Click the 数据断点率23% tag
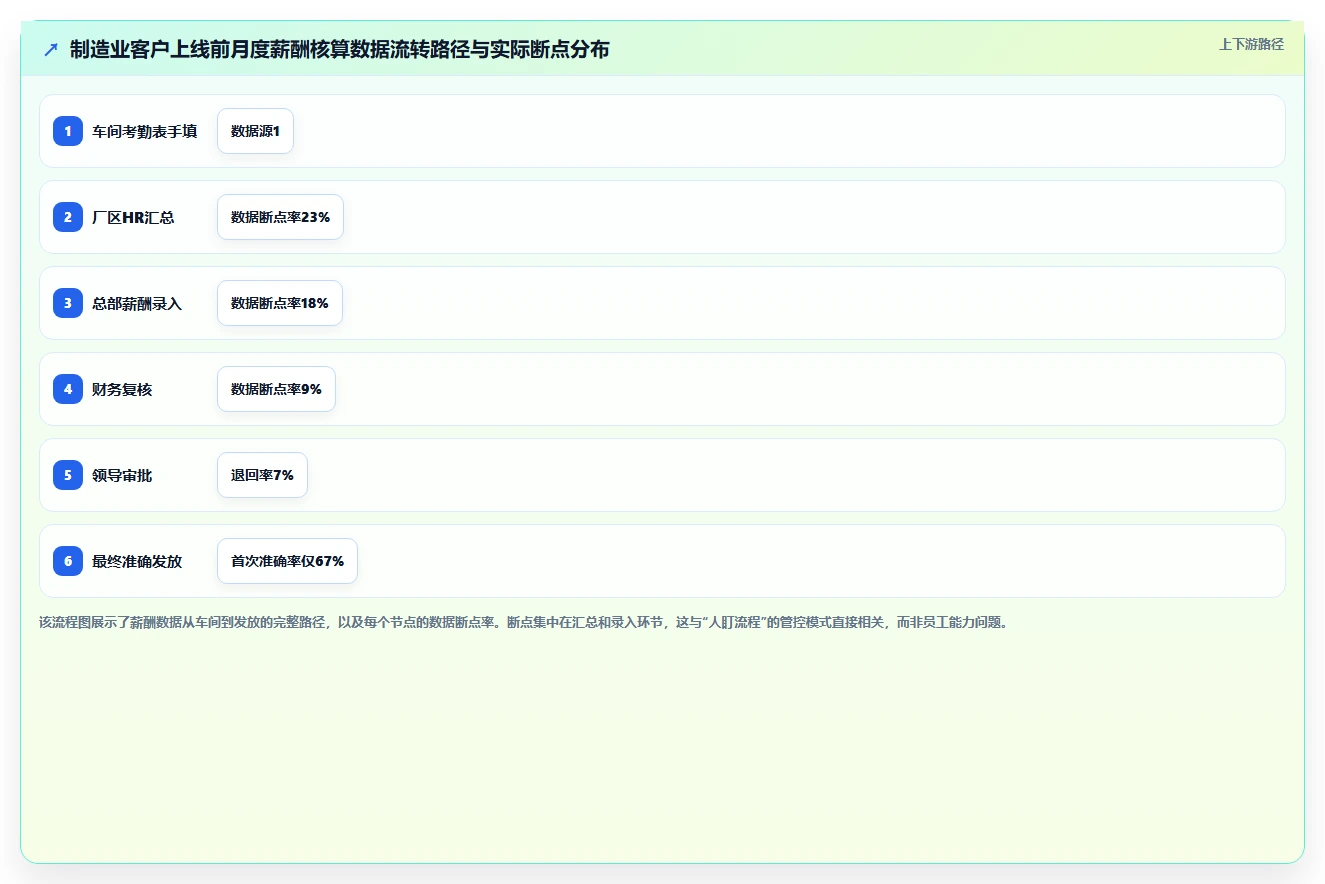This screenshot has height=884, width=1325. pos(280,217)
